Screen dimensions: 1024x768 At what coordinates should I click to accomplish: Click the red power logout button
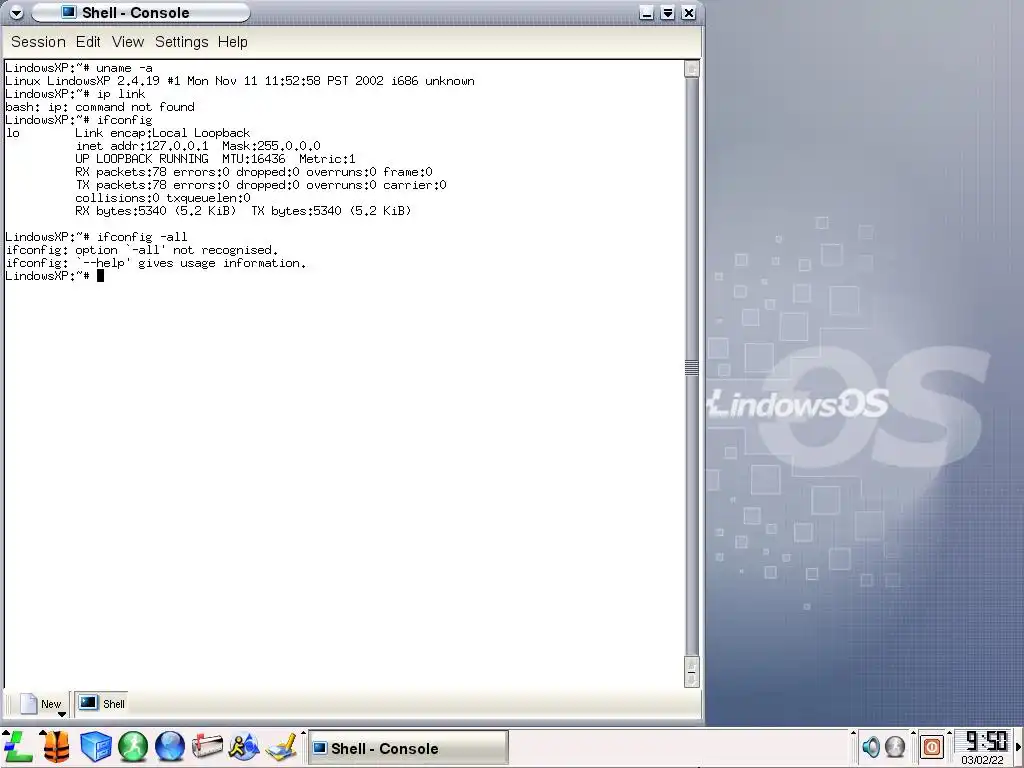932,746
